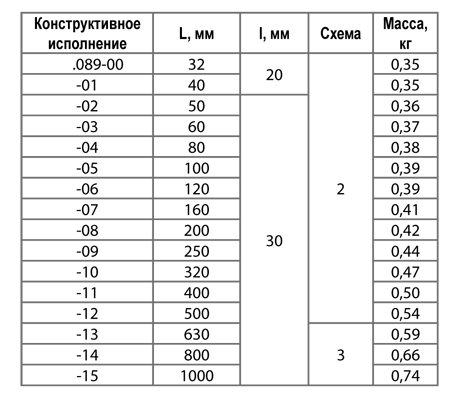Select the -15 designation cell

click(87, 375)
